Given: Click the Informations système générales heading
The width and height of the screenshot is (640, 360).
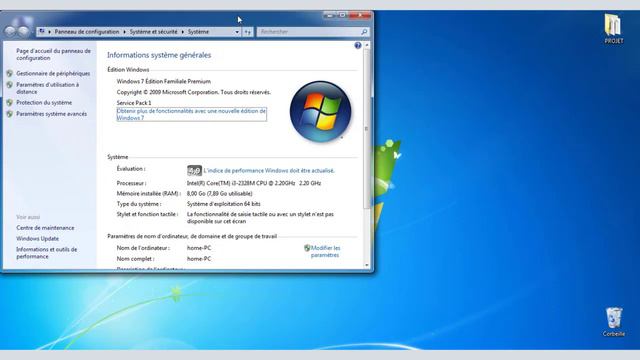Looking at the screenshot, I should coord(159,55).
